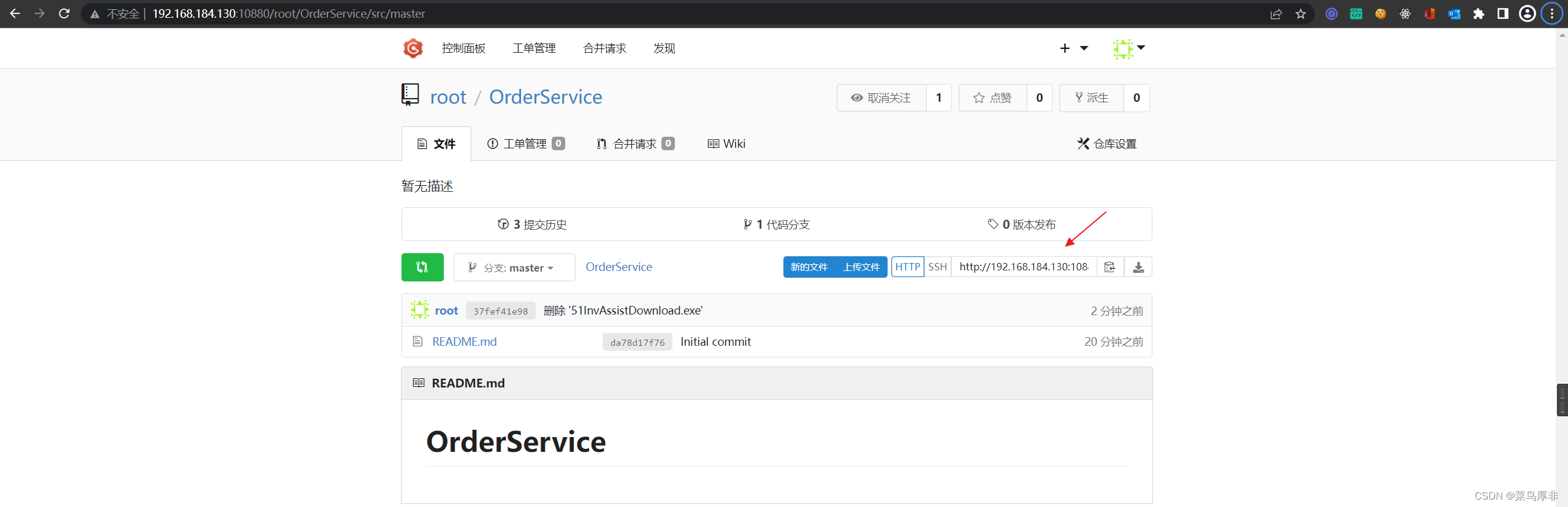Switch to the repository 工单管理 issues tab
This screenshot has width=1568, height=507.
(526, 144)
